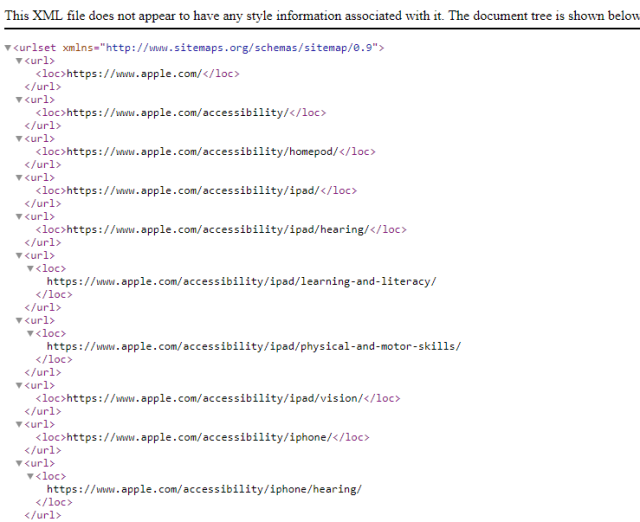Image resolution: width=640 pixels, height=522 pixels.
Task: Collapse url node for accessibility/ page
Action: point(19,100)
